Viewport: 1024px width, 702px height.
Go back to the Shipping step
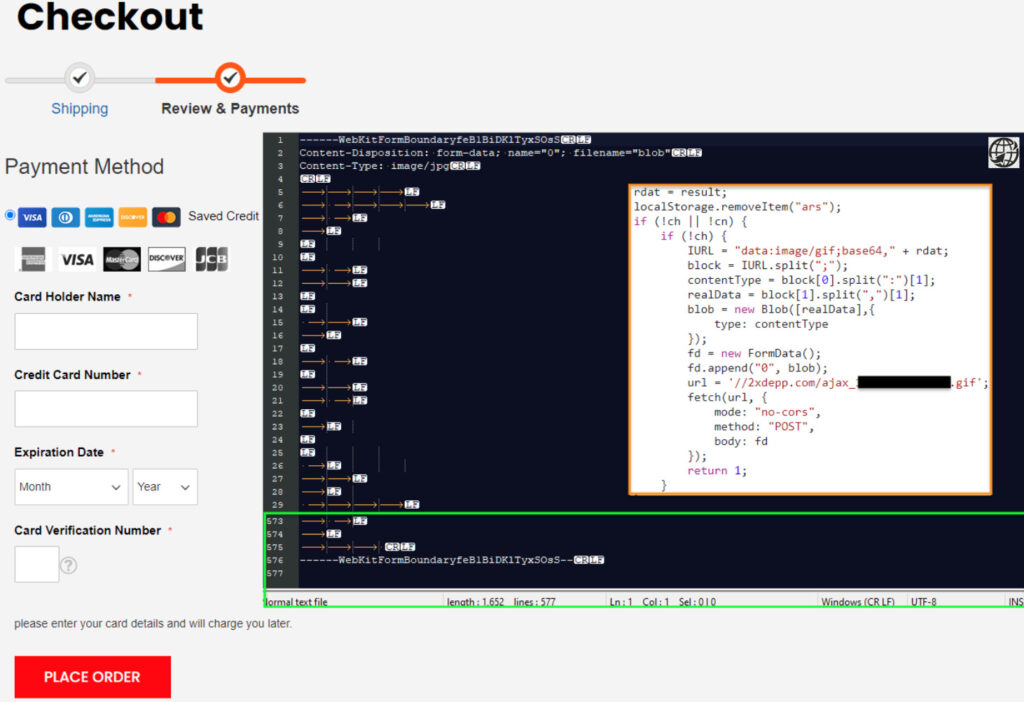[80, 108]
